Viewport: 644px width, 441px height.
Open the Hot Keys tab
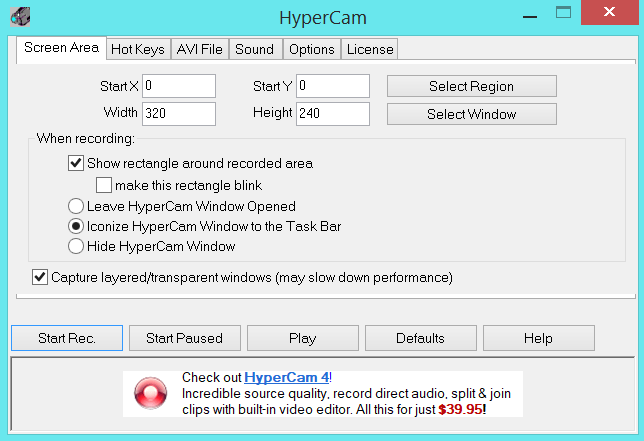pos(138,50)
